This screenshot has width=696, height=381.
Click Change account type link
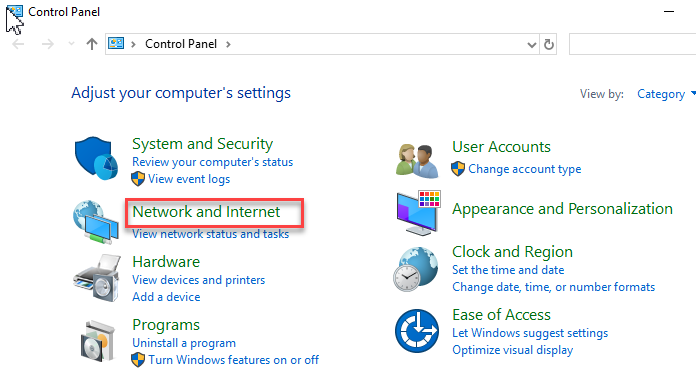tap(525, 169)
